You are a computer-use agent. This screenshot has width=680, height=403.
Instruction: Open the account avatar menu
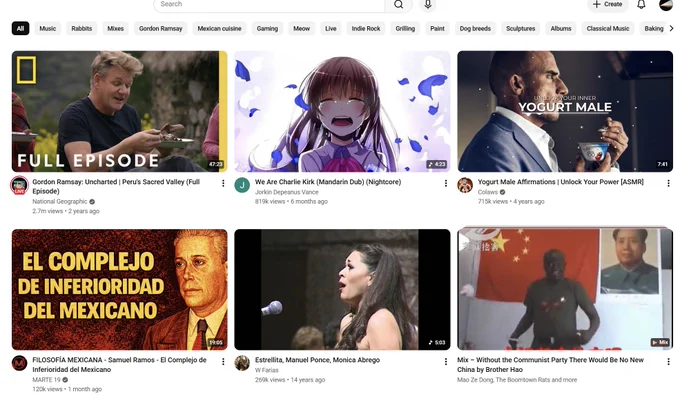point(666,5)
